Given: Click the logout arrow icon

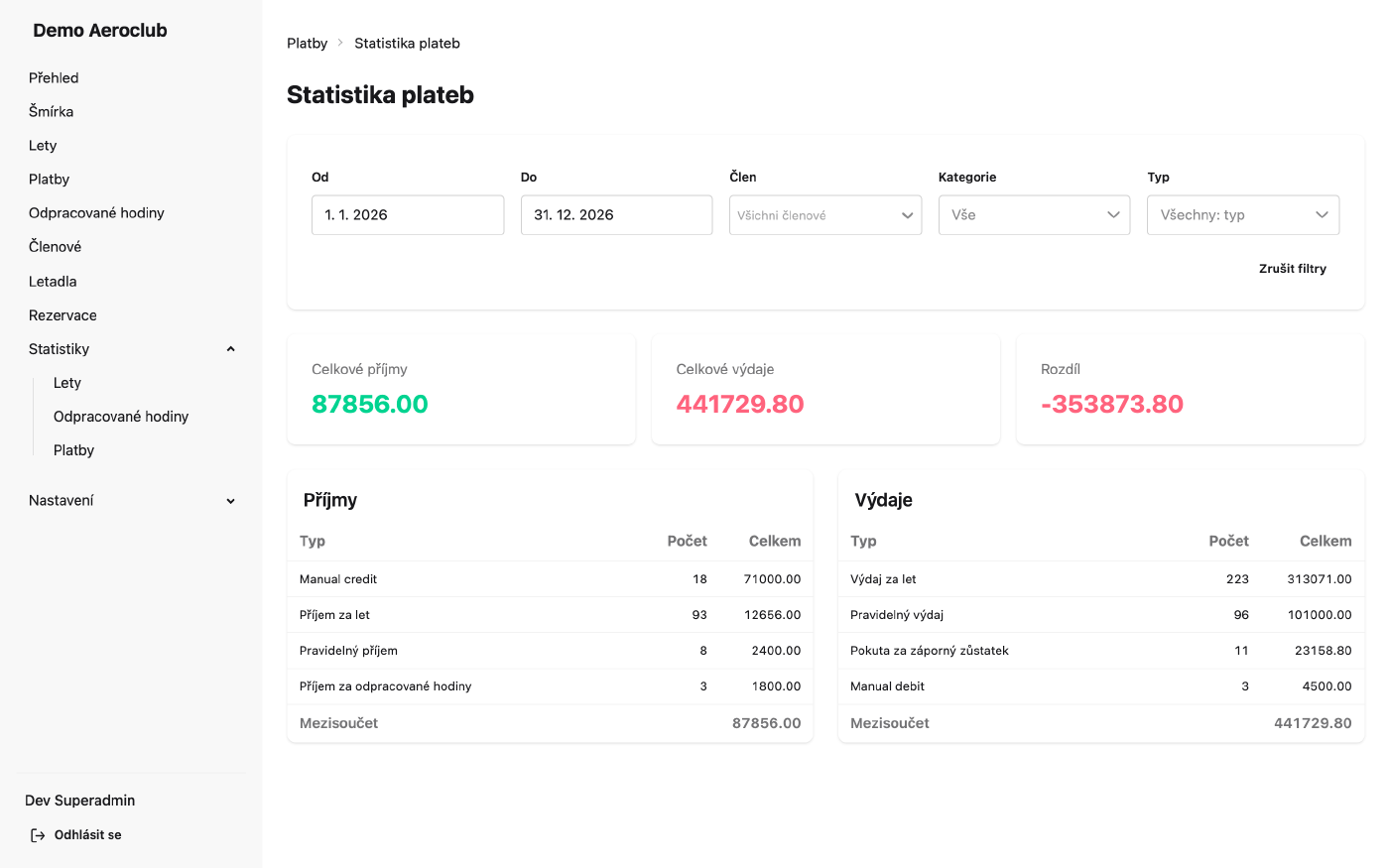Looking at the screenshot, I should 38,835.
